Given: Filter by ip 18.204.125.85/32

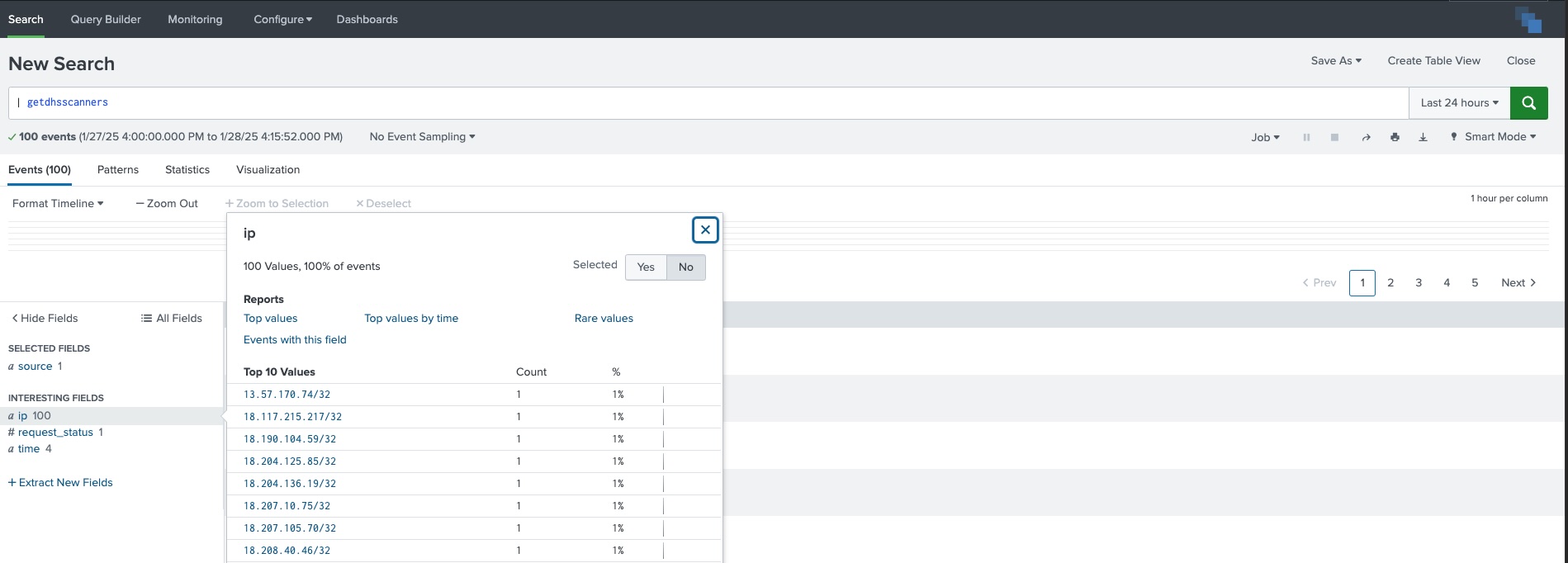Looking at the screenshot, I should point(290,461).
